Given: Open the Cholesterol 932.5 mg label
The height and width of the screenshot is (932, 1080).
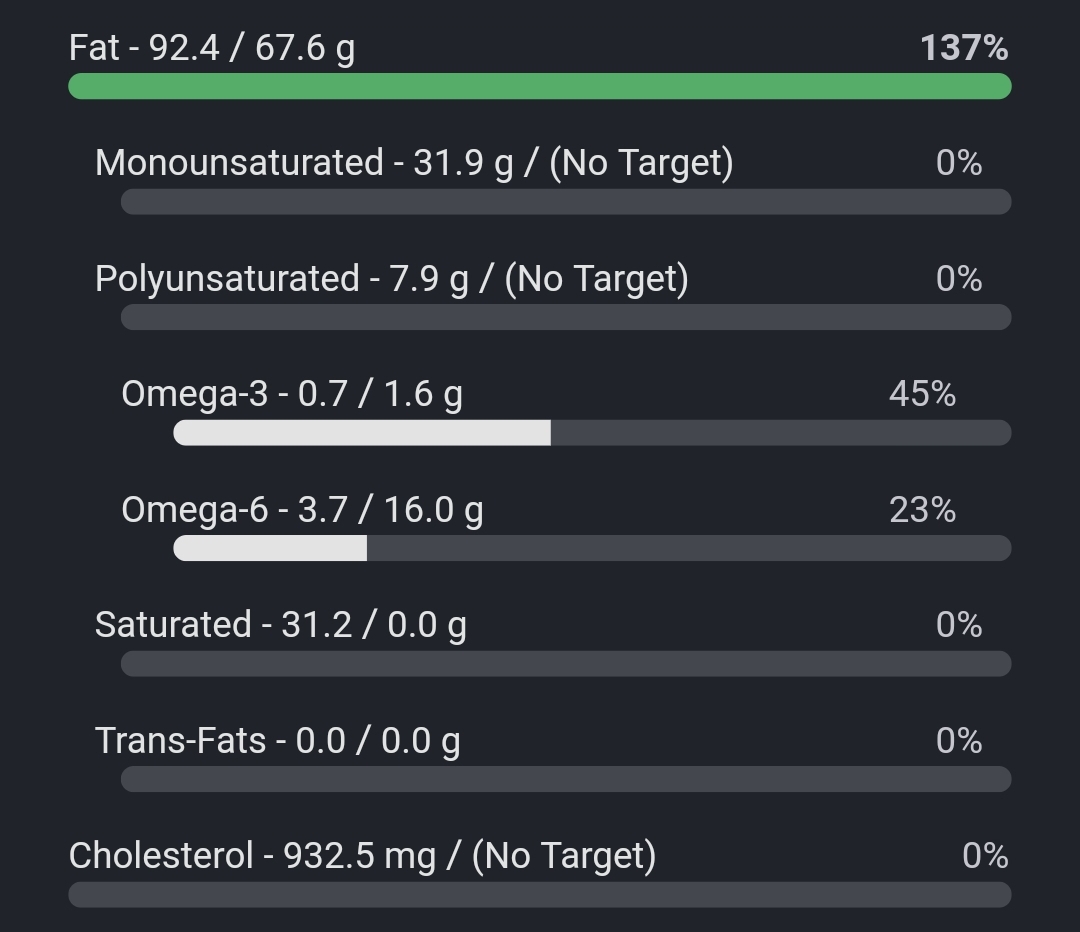Looking at the screenshot, I should point(362,856).
